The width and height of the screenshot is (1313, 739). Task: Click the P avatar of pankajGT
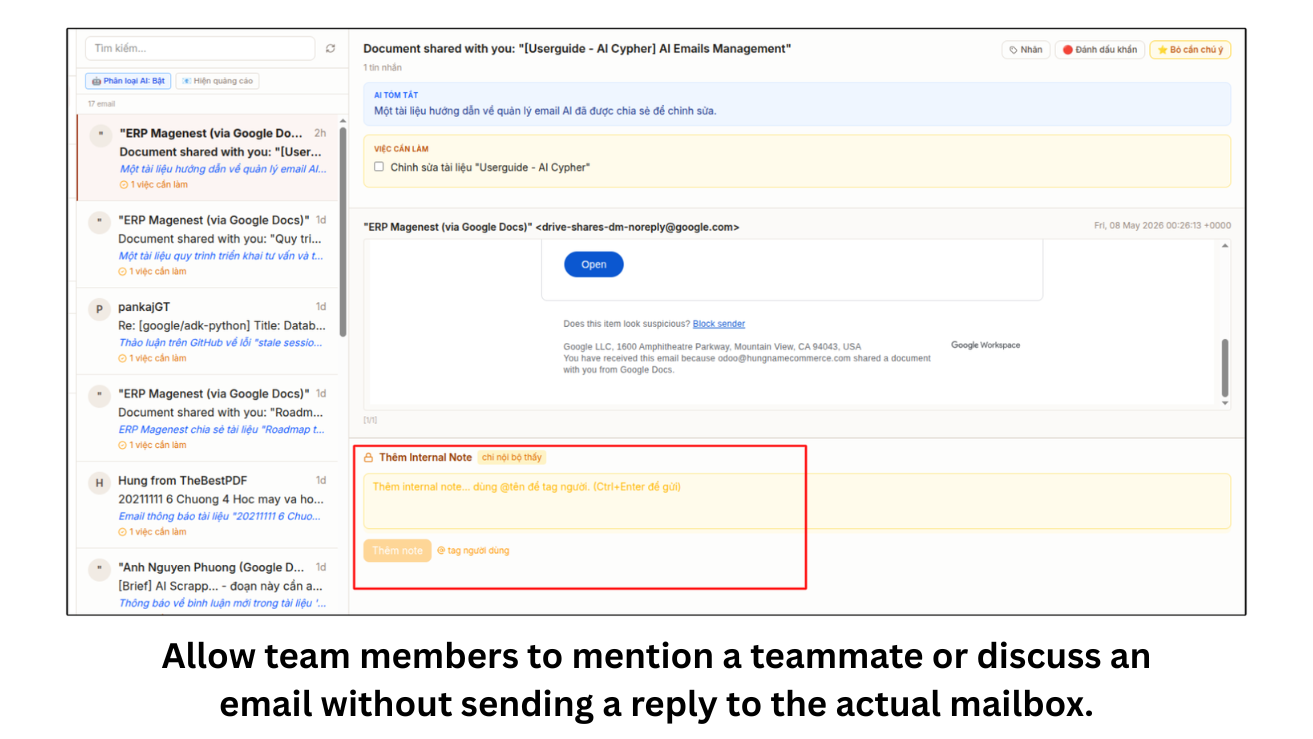pyautogui.click(x=99, y=310)
